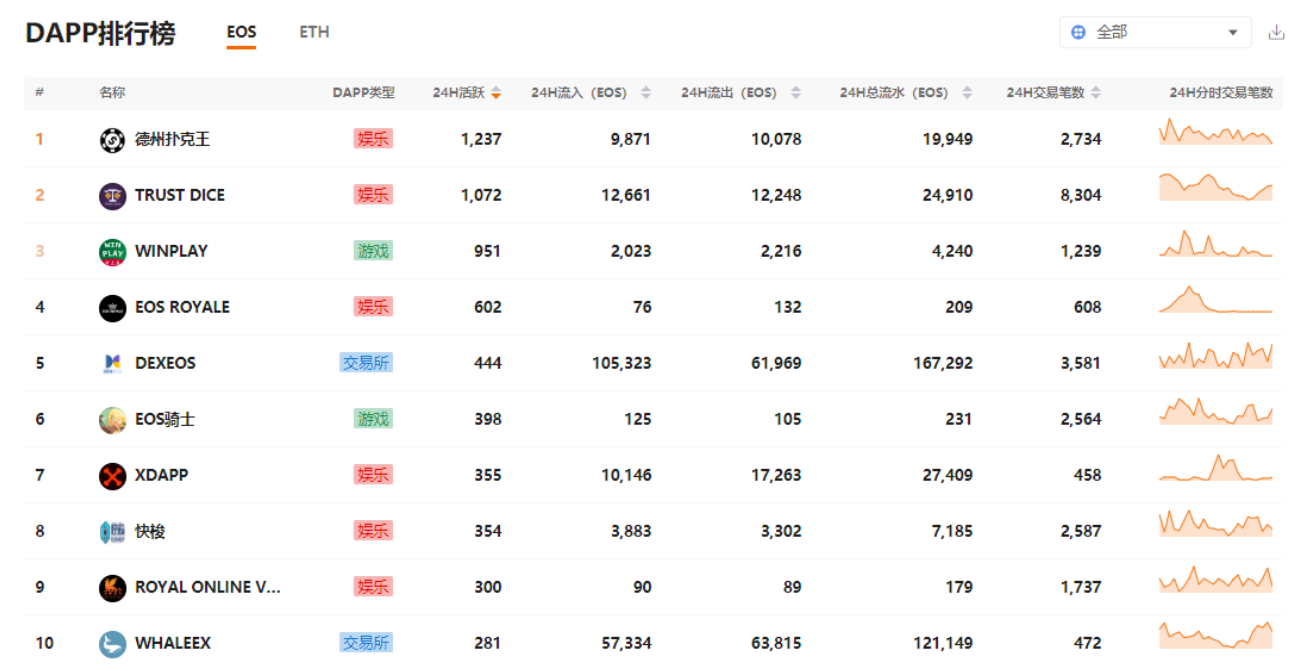Switch to the ETH tab
The height and width of the screenshot is (671, 1297).
[314, 32]
